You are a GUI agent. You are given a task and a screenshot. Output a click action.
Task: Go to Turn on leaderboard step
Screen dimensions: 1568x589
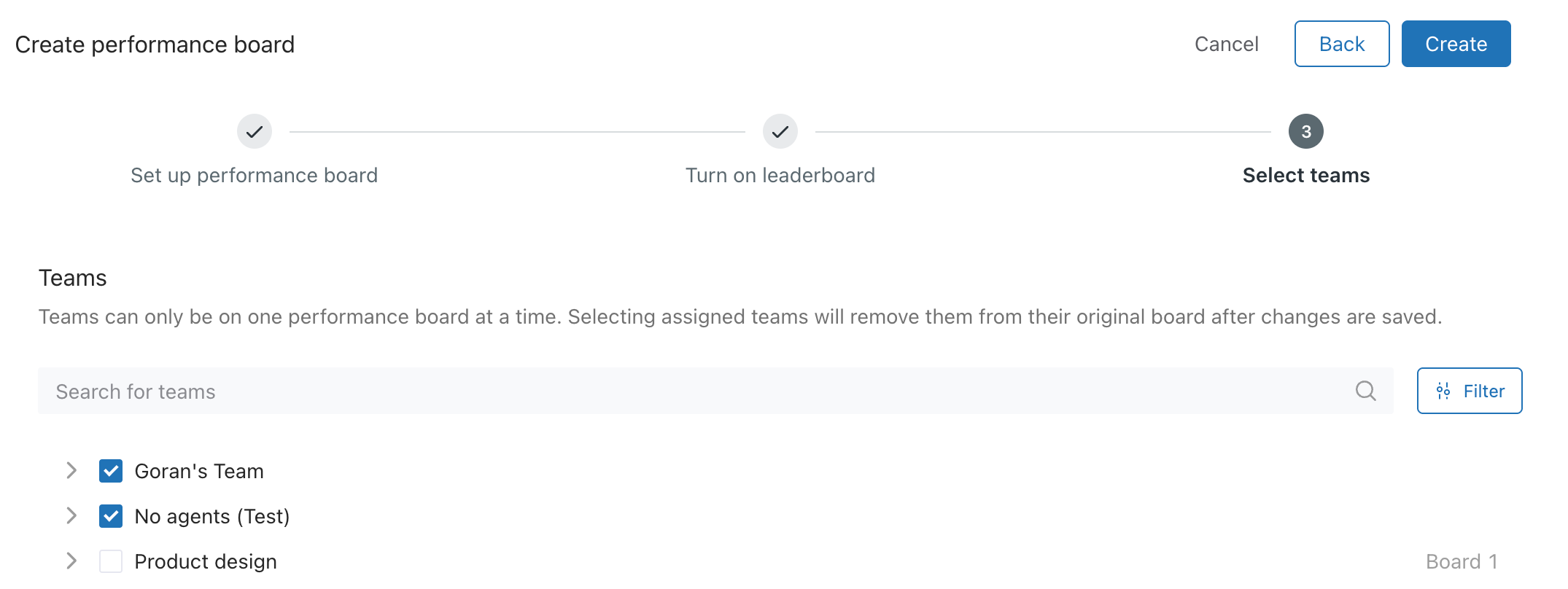point(780,176)
